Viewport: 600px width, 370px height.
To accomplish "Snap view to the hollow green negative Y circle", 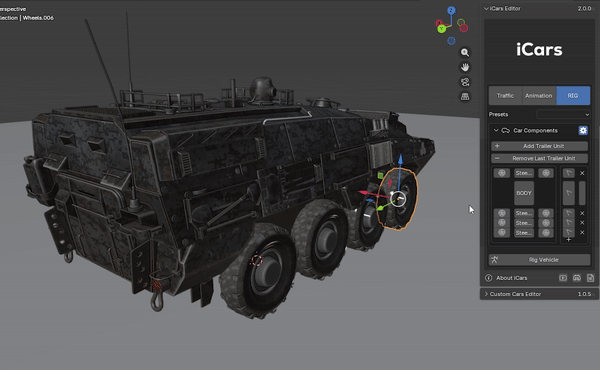I will pyautogui.click(x=461, y=23).
